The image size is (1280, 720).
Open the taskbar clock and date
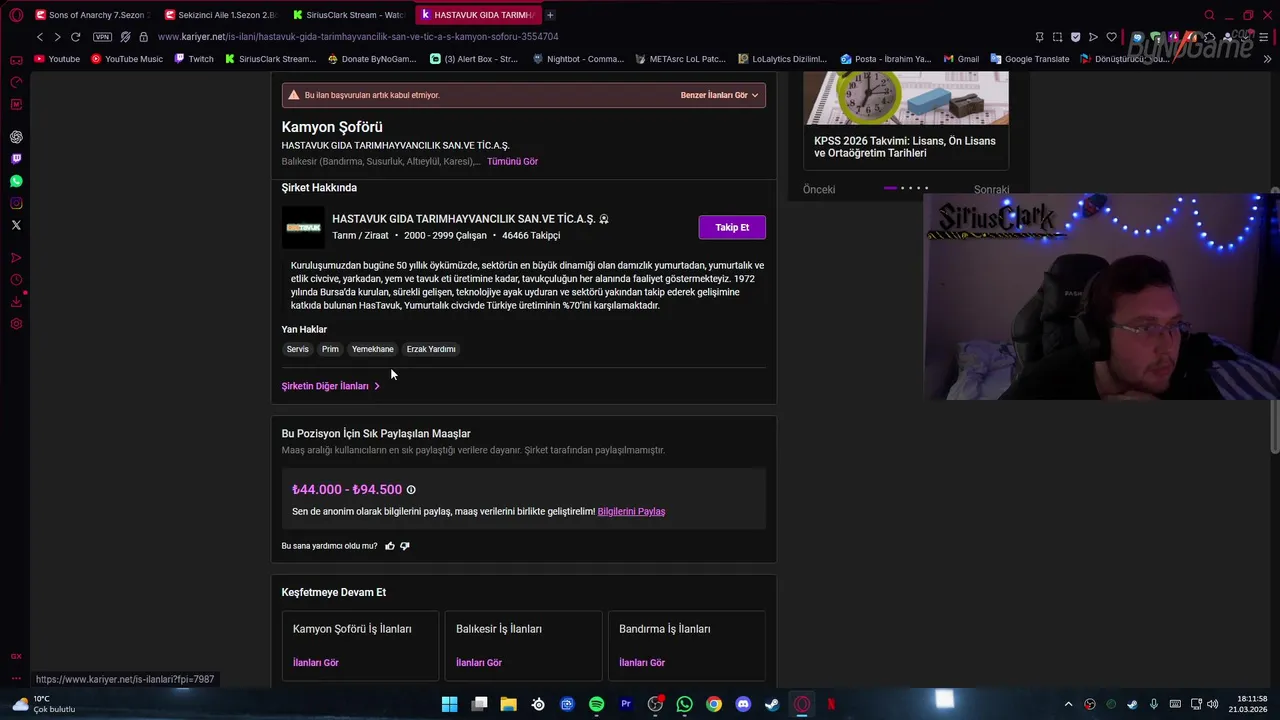[x=1250, y=704]
